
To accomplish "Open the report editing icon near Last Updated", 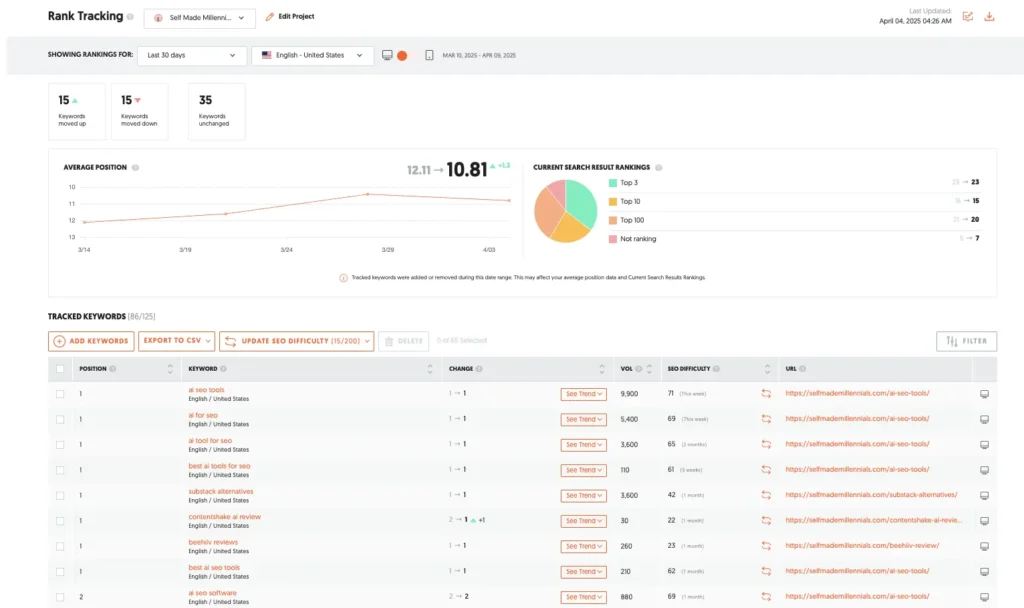I will click(x=967, y=17).
